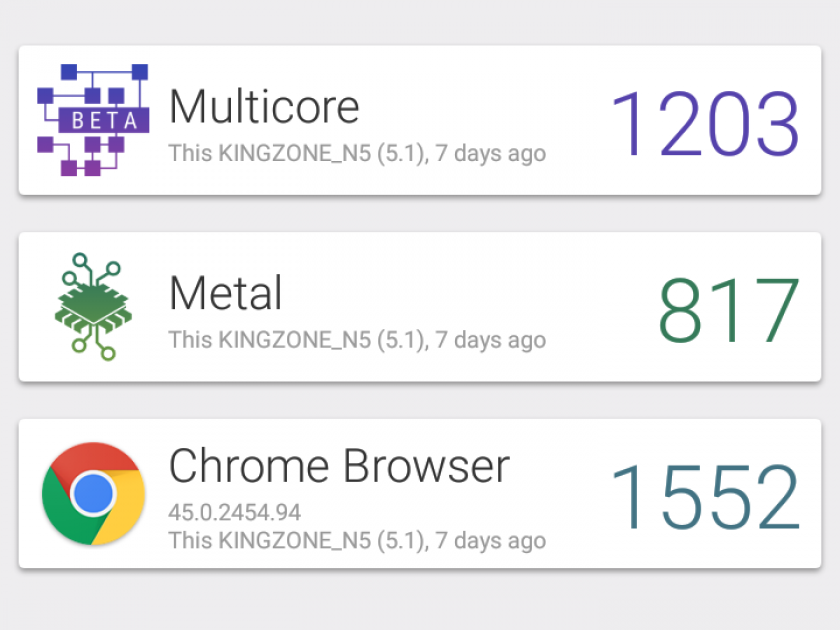The image size is (840, 630).
Task: Tap the KINGZONE_N5 device line under Chrome Browser
Action: click(x=357, y=541)
